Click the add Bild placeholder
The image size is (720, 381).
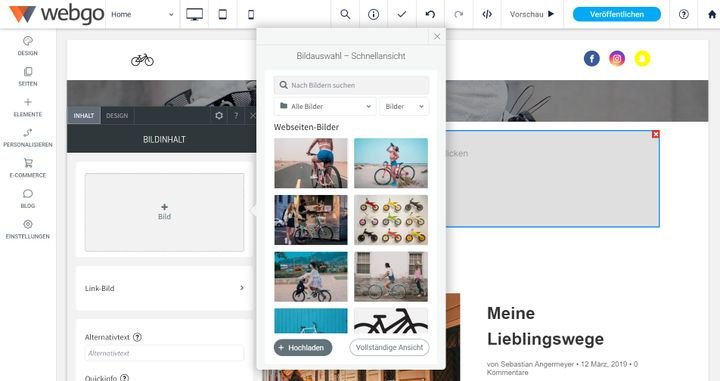(164, 212)
